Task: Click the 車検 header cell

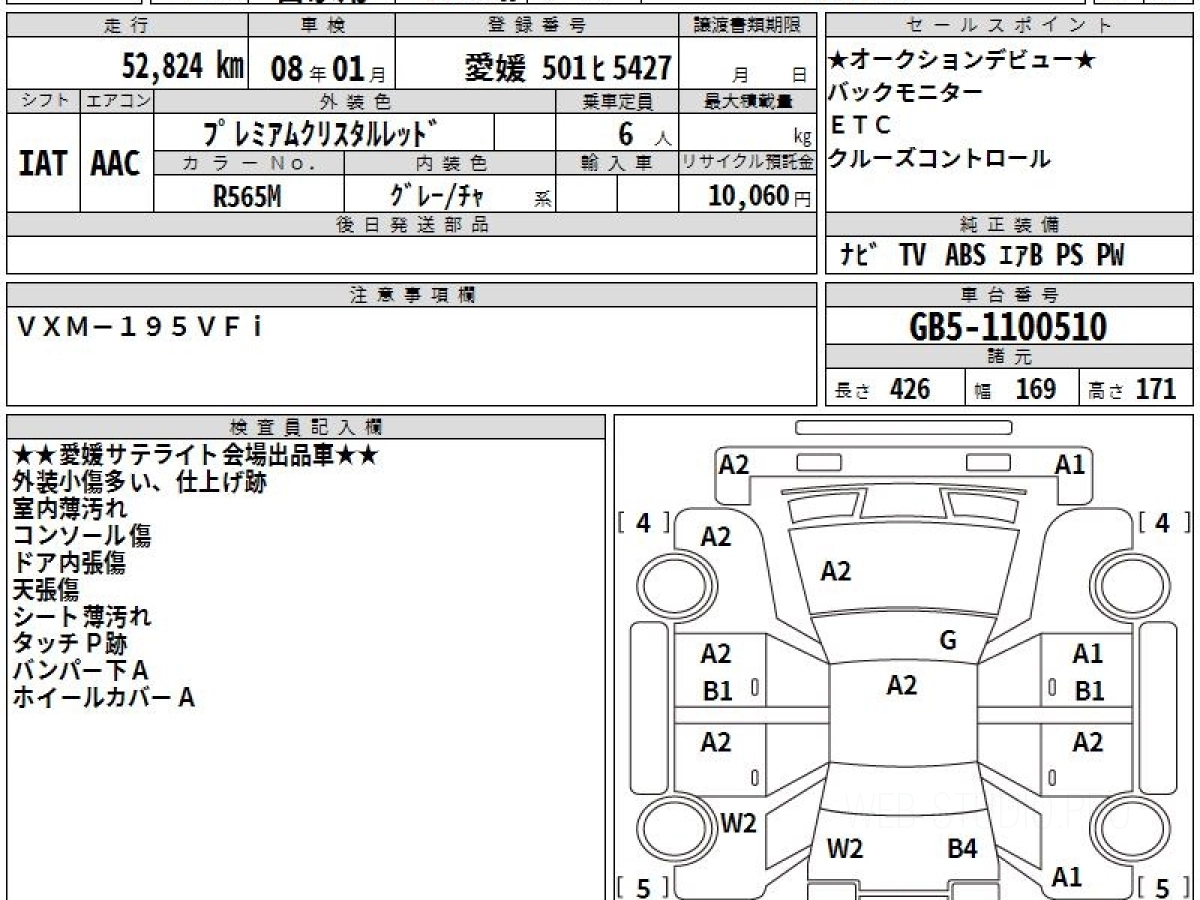Action: [x=320, y=26]
